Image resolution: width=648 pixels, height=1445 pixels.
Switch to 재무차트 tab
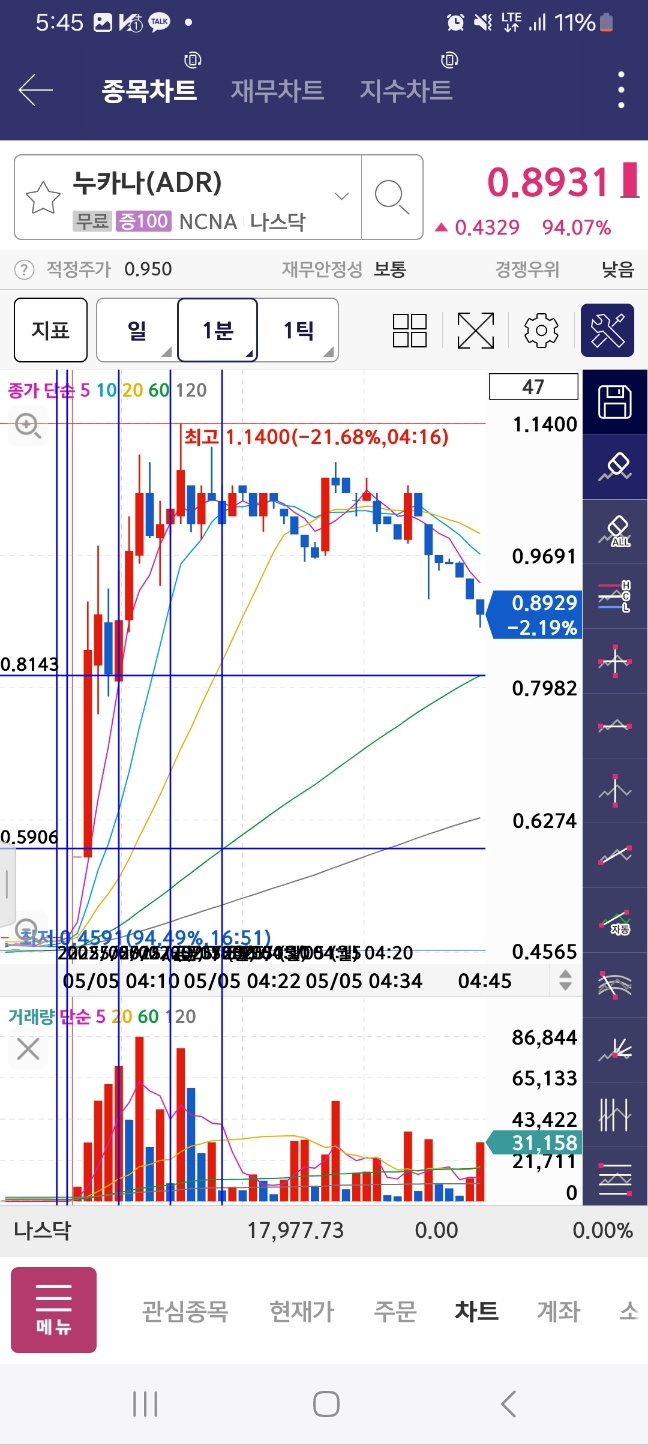[277, 91]
